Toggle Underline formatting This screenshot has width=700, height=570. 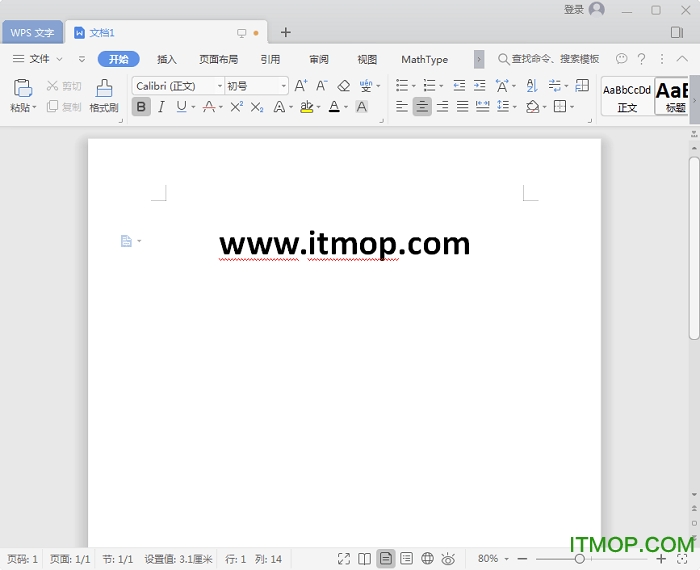click(x=181, y=107)
